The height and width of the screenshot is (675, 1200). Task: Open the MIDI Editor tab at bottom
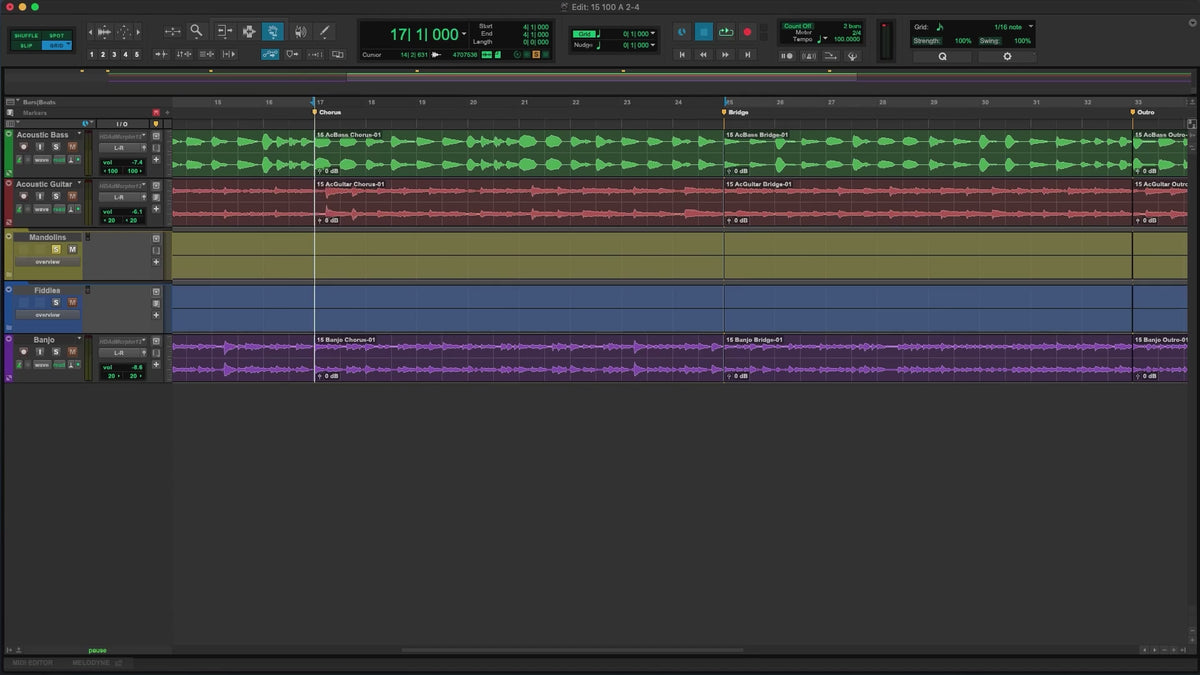click(x=34, y=663)
